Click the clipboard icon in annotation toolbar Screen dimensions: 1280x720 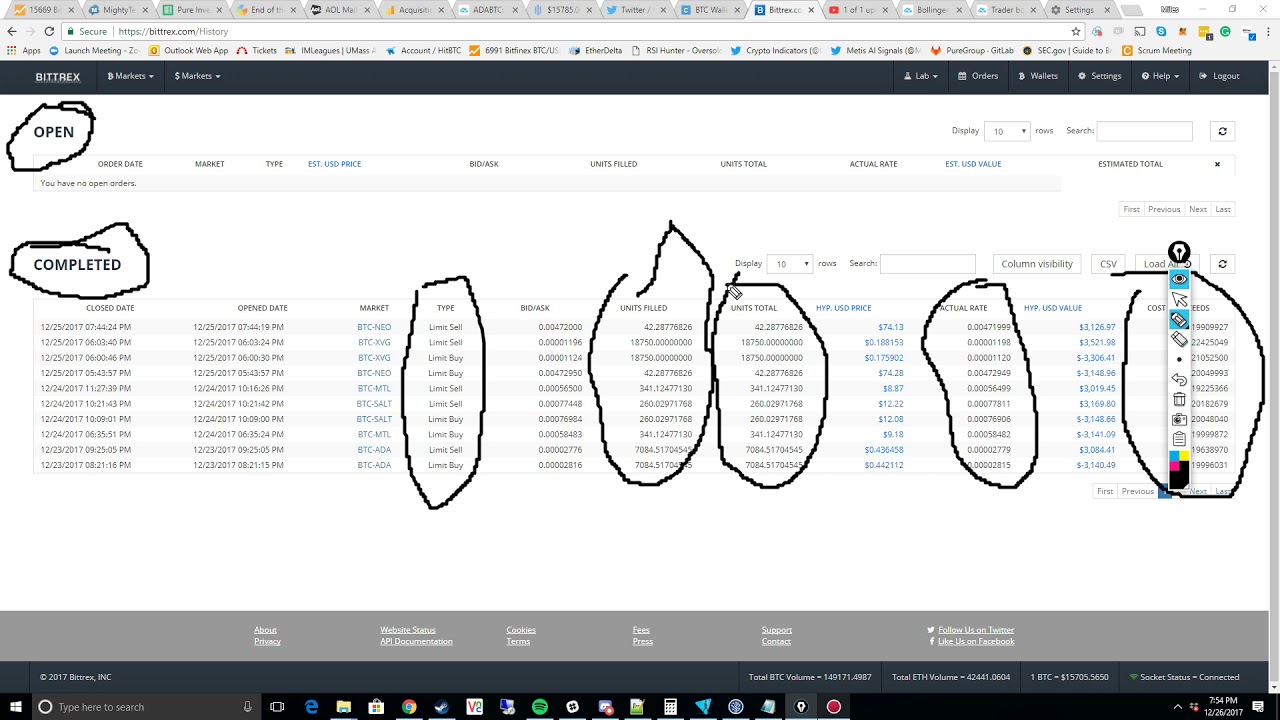(x=1179, y=440)
